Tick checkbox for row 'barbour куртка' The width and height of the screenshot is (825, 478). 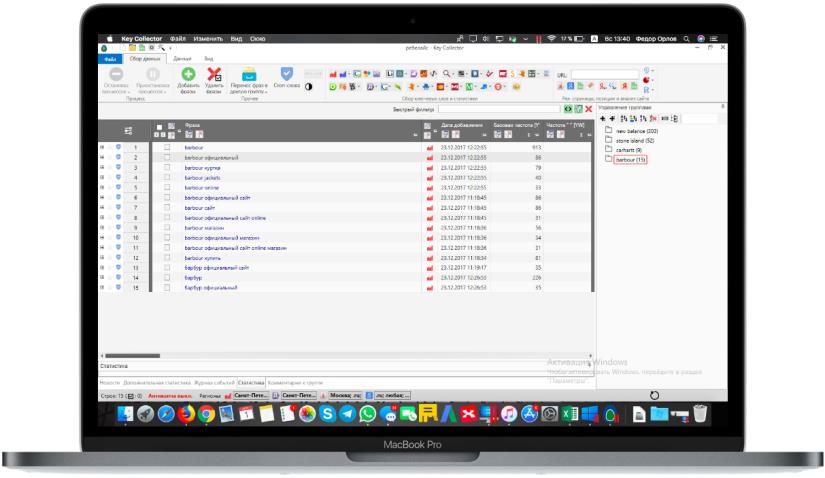coord(167,167)
